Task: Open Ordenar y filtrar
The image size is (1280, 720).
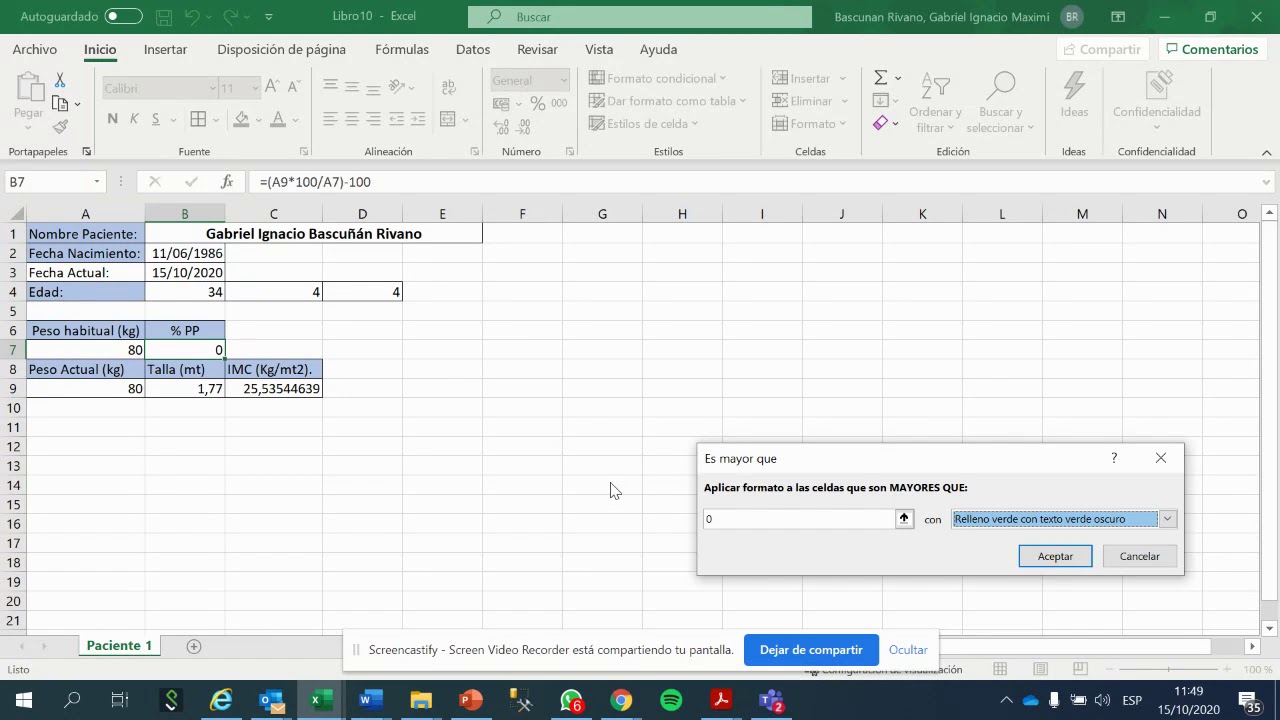Action: pyautogui.click(x=935, y=103)
